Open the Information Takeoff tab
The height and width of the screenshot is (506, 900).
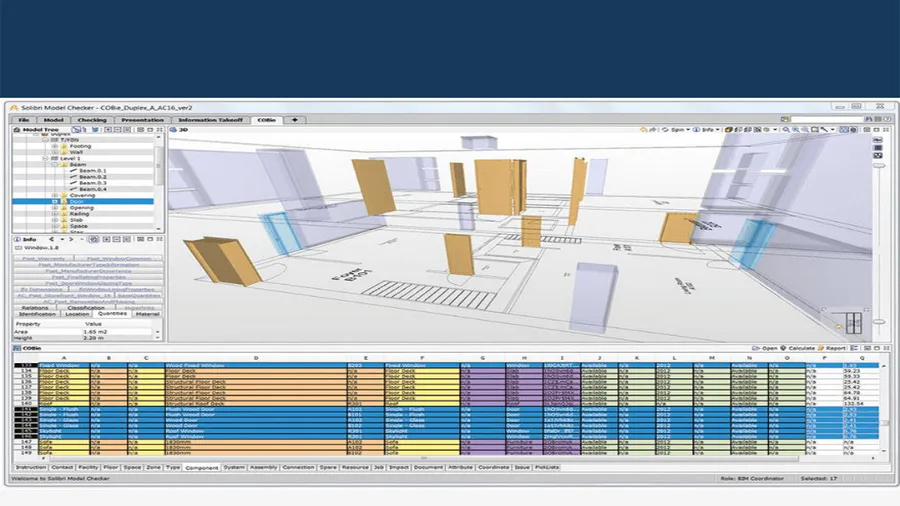[x=210, y=120]
